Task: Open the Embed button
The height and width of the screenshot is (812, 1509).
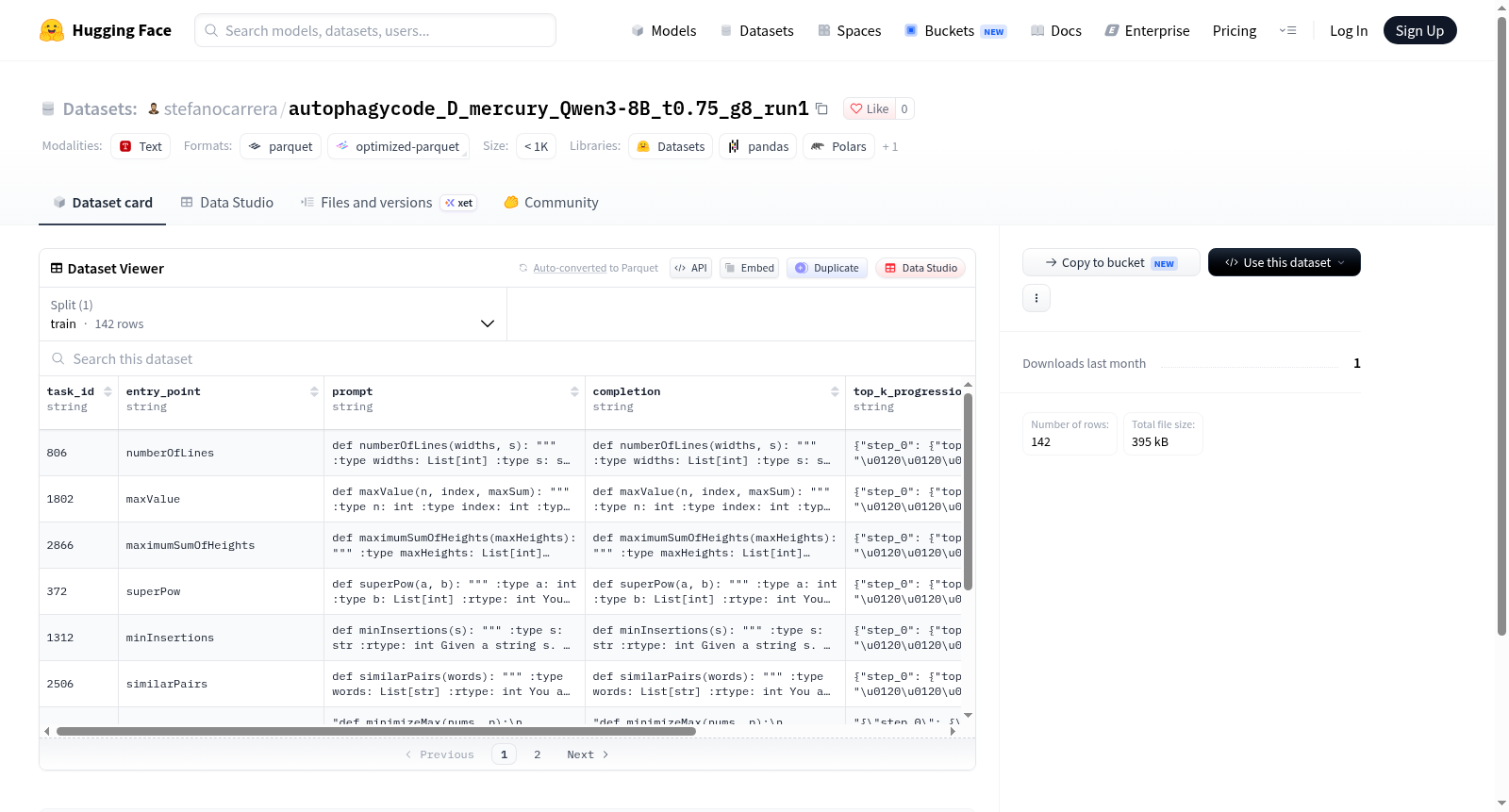Action: [x=750, y=268]
